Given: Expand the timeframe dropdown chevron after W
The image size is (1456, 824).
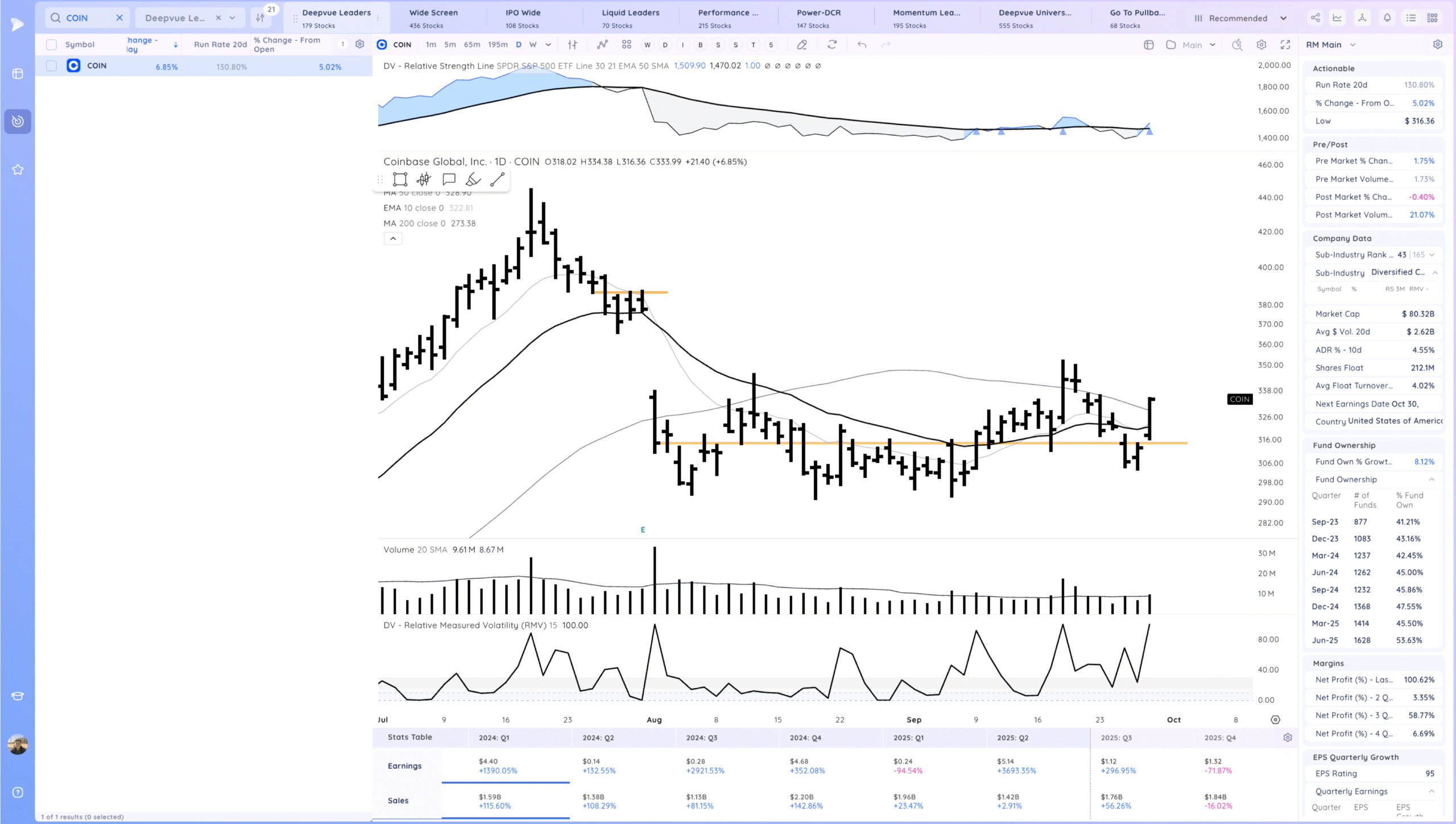Looking at the screenshot, I should point(548,44).
